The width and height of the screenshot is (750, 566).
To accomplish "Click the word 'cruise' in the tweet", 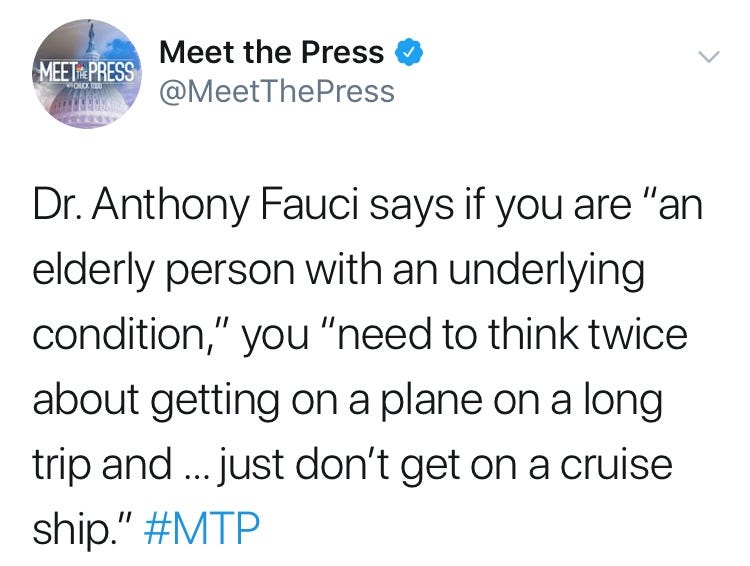I will coord(616,465).
